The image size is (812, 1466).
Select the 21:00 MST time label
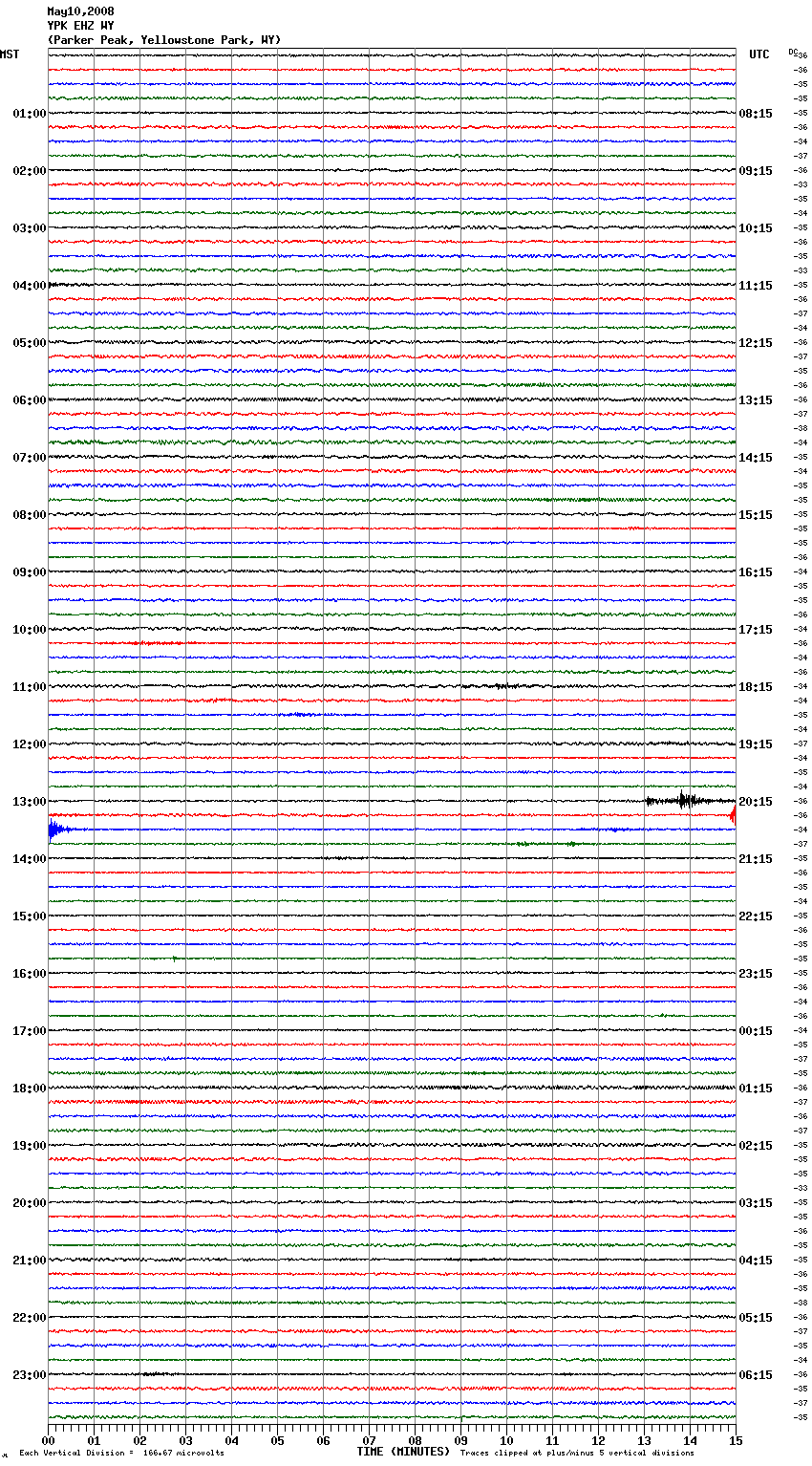pos(29,1261)
